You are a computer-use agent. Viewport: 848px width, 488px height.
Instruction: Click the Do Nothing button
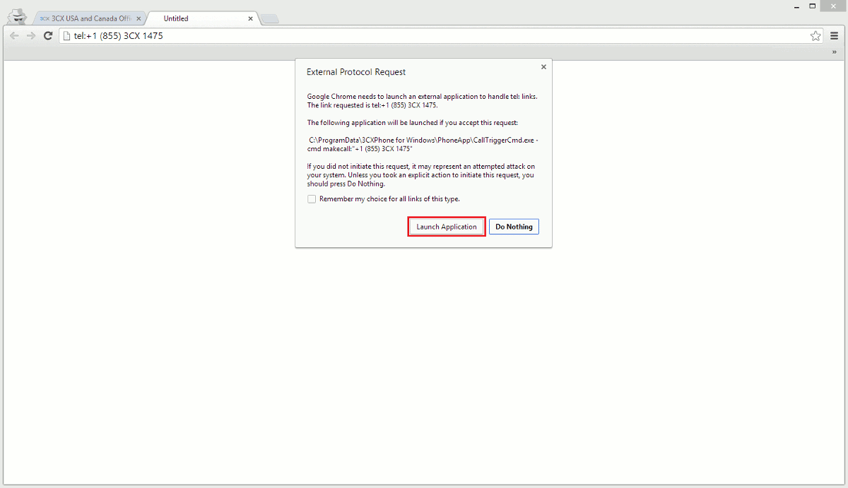(514, 227)
